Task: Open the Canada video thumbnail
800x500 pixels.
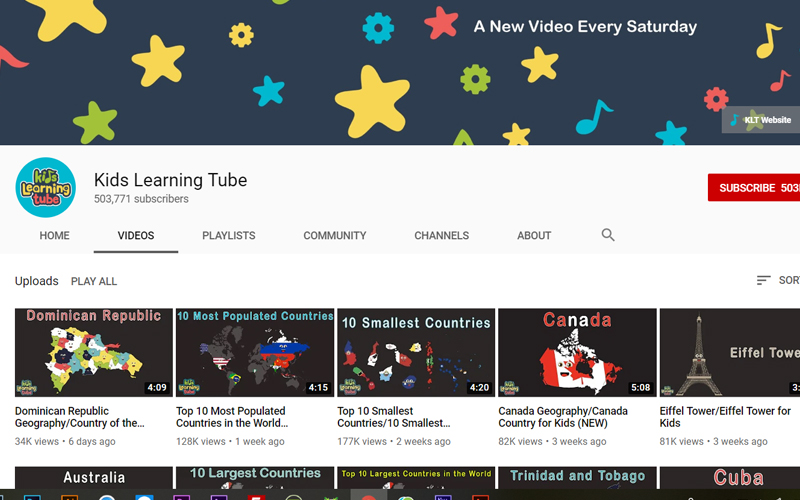Action: point(577,352)
